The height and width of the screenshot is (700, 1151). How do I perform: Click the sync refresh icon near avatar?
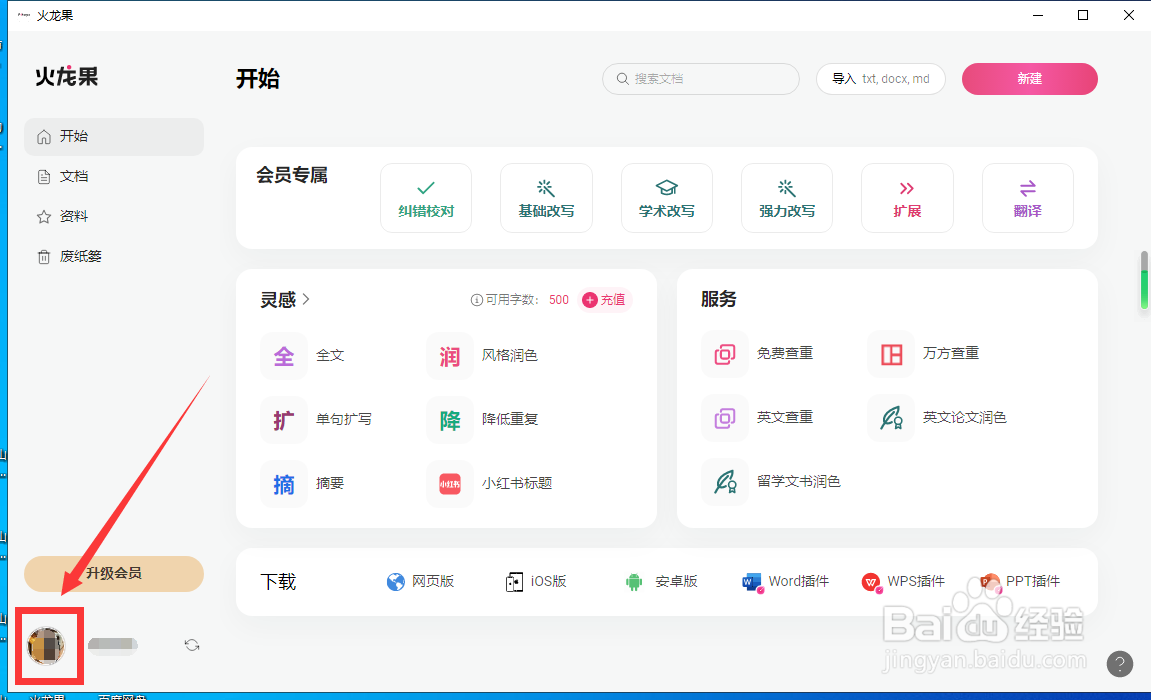[x=191, y=645]
